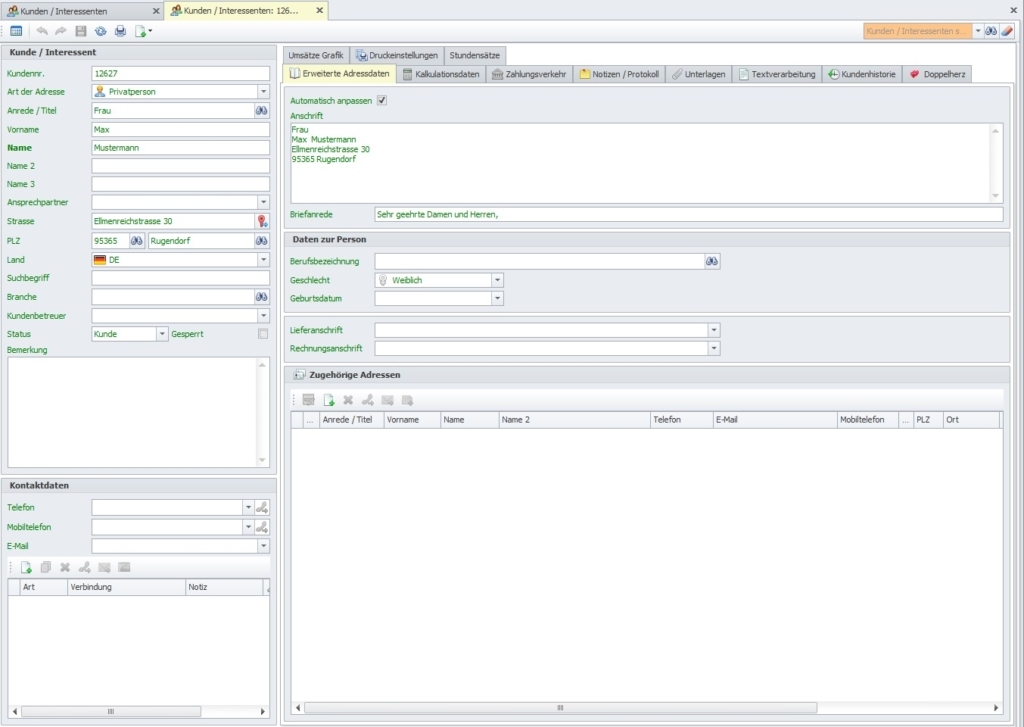Expand the Status dropdown showing Kunde

tap(162, 334)
